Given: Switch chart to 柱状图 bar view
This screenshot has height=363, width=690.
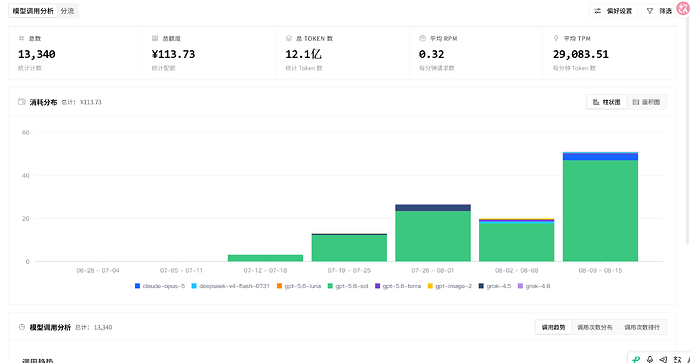Looking at the screenshot, I should [x=606, y=102].
